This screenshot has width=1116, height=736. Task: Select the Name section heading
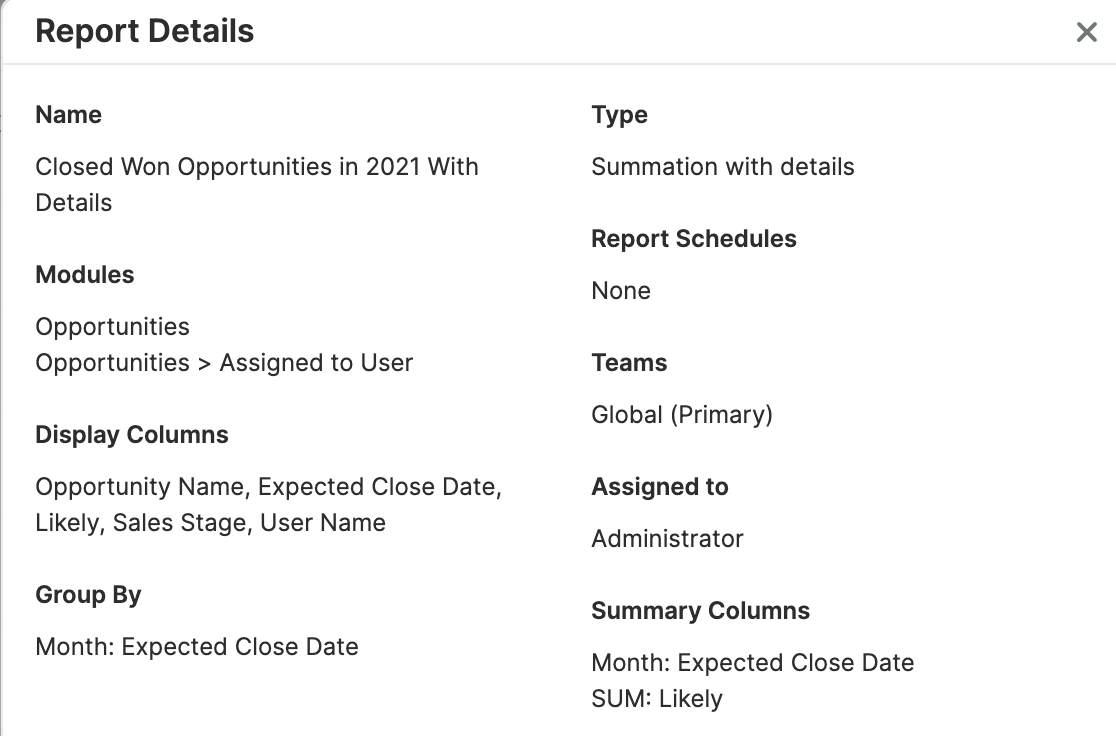[x=68, y=115]
